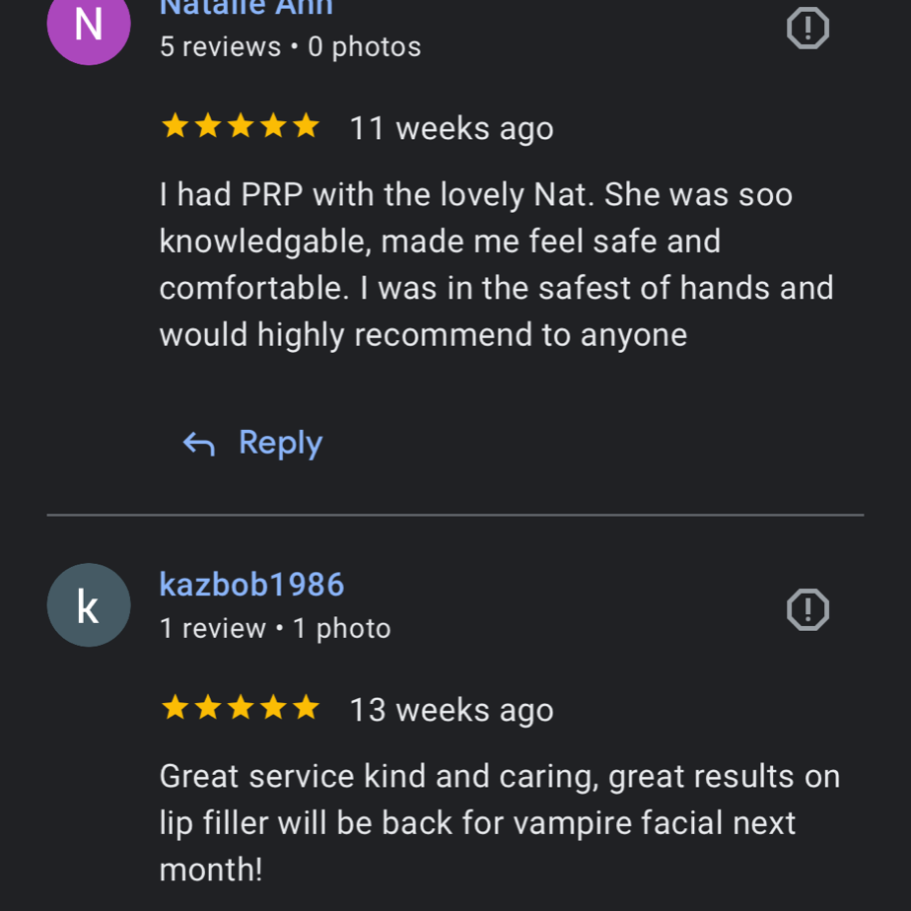The height and width of the screenshot is (911, 911).
Task: Open kazbob1986's grey k avatar
Action: tap(88, 605)
